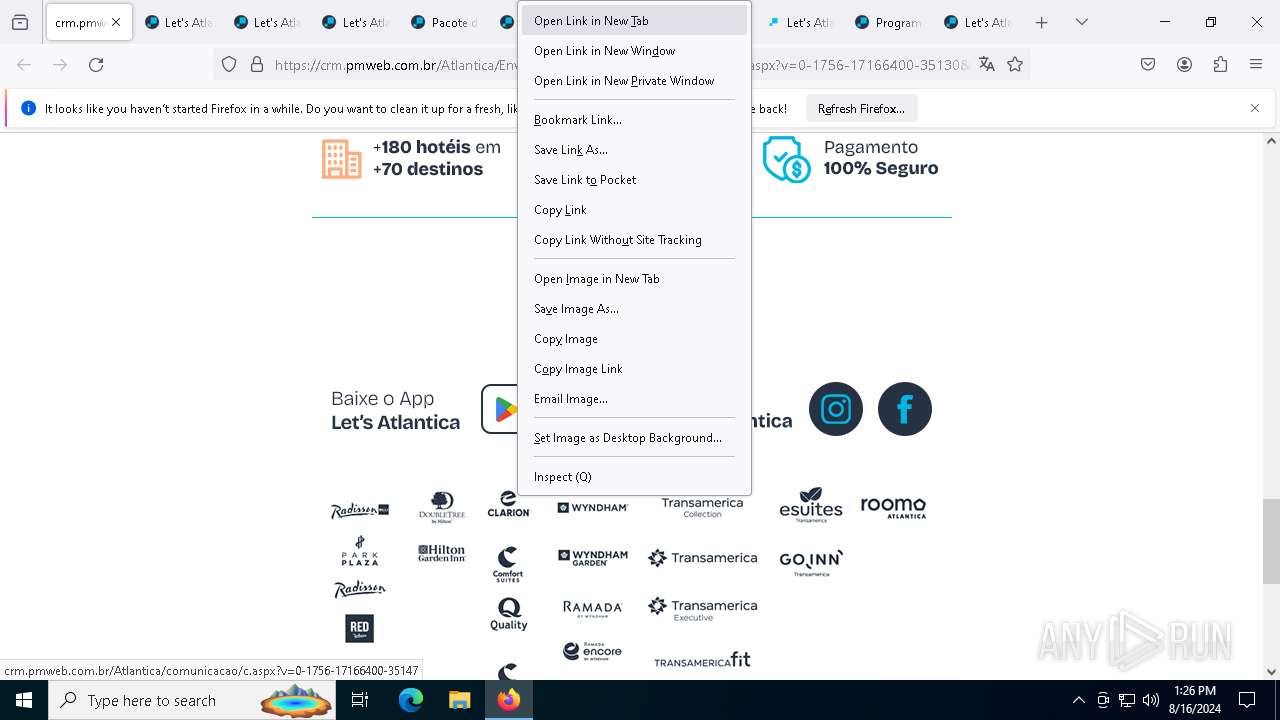Choose Copy Link Without Site Tracking
The height and width of the screenshot is (720, 1280).
click(x=634, y=240)
